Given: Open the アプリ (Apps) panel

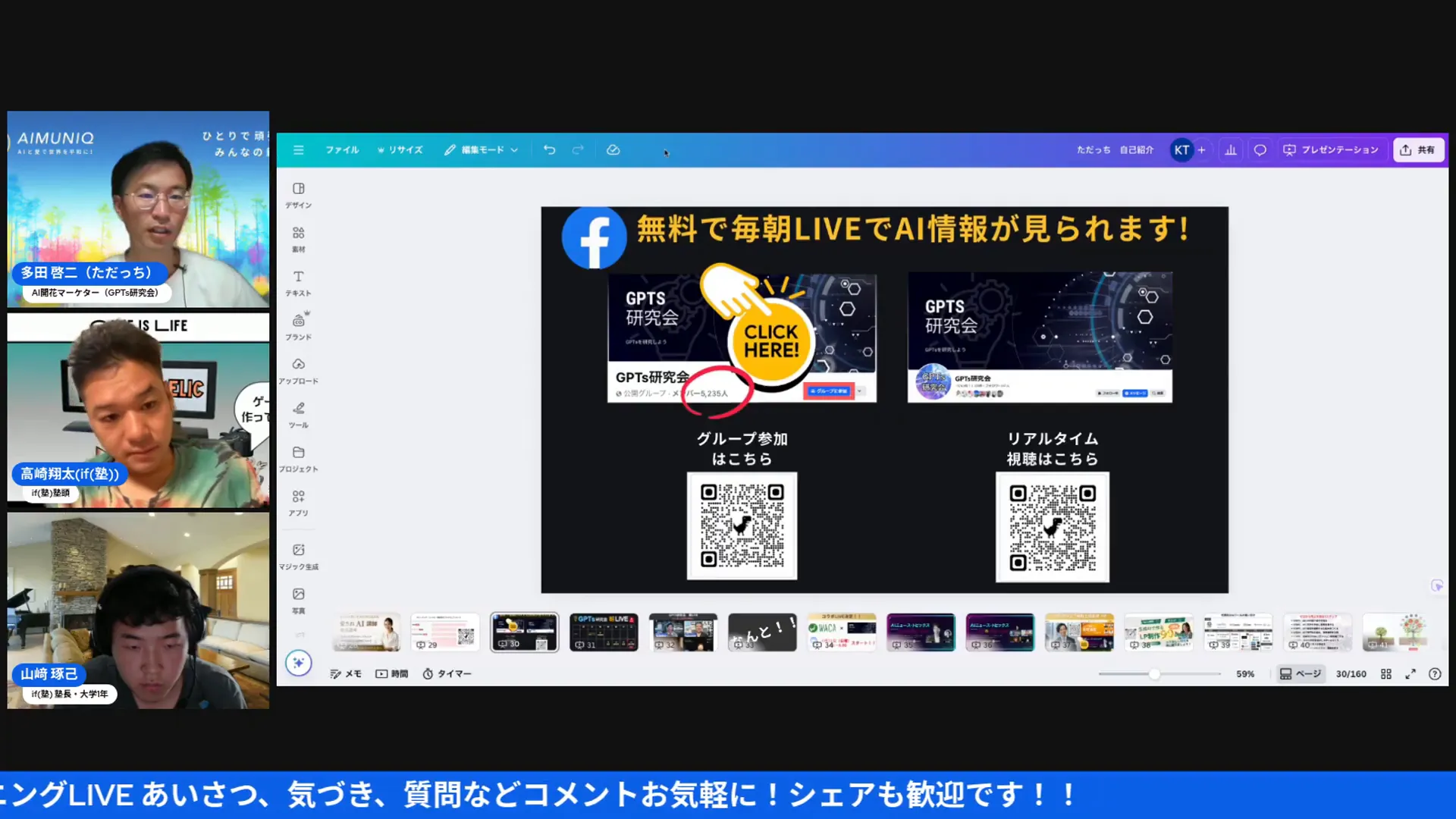Looking at the screenshot, I should click(298, 503).
